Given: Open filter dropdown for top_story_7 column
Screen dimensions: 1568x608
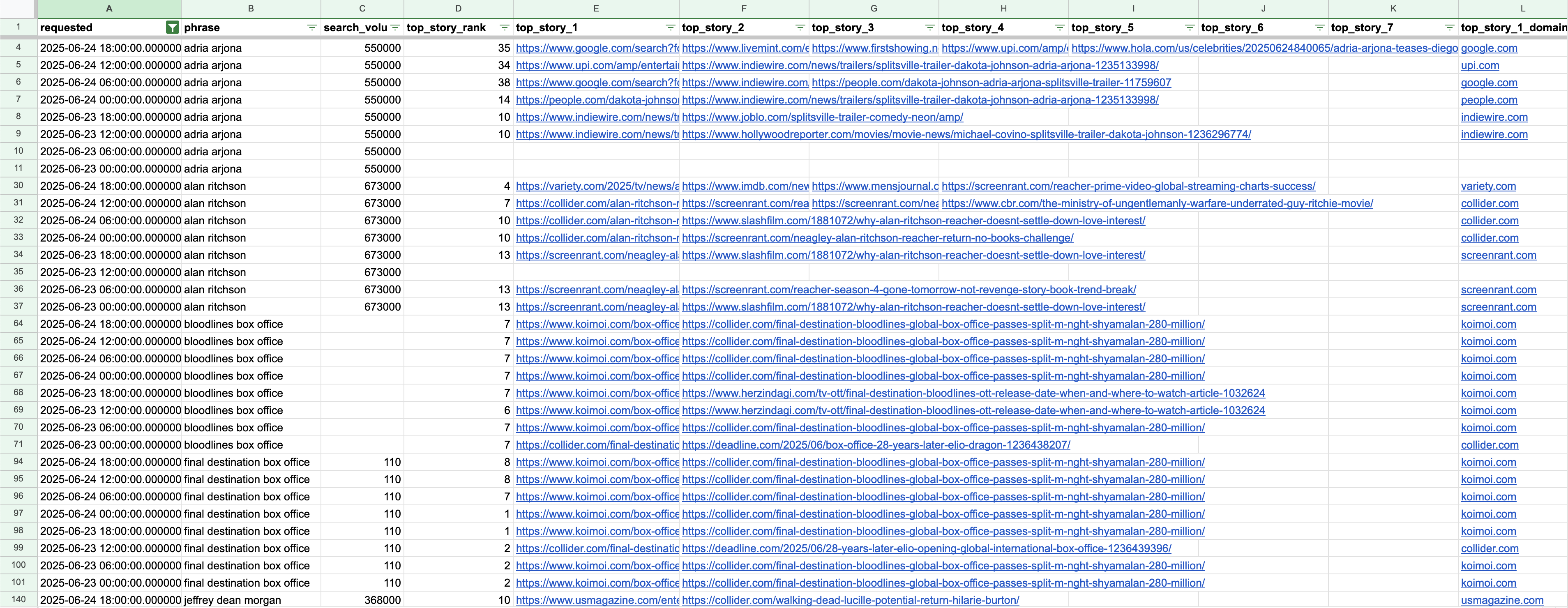Looking at the screenshot, I should click(1449, 28).
